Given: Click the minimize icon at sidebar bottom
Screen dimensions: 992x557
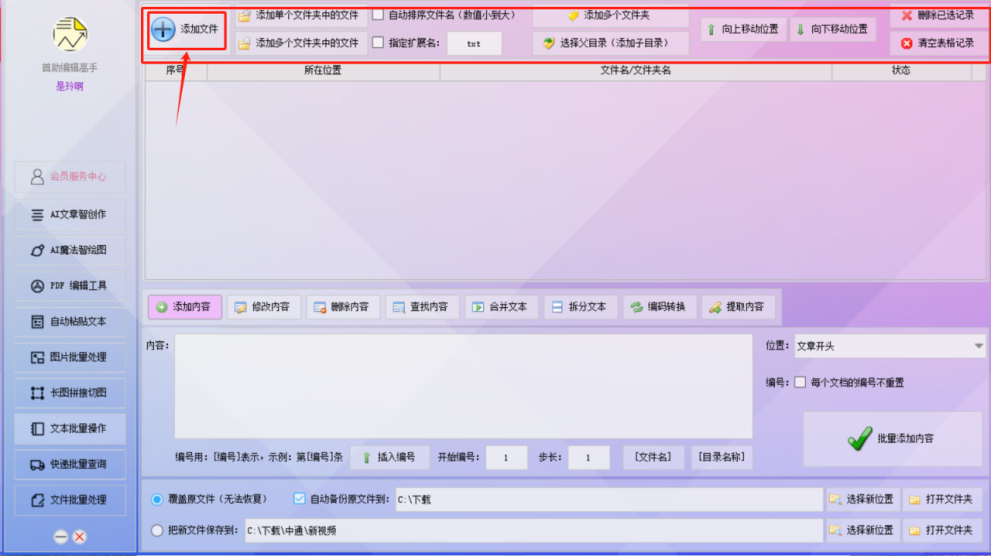Looking at the screenshot, I should pos(61,537).
